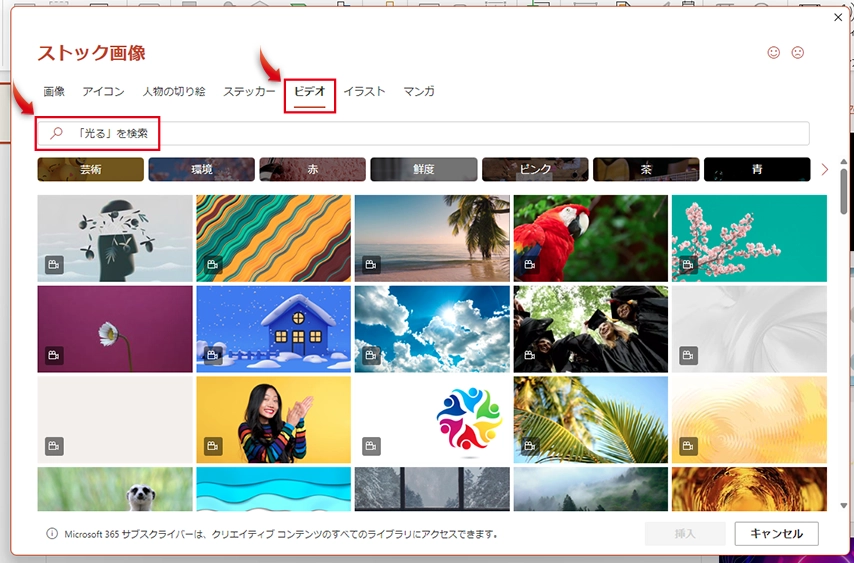Select the golden ripple video
Screen dimensions: 854x563
[749, 420]
